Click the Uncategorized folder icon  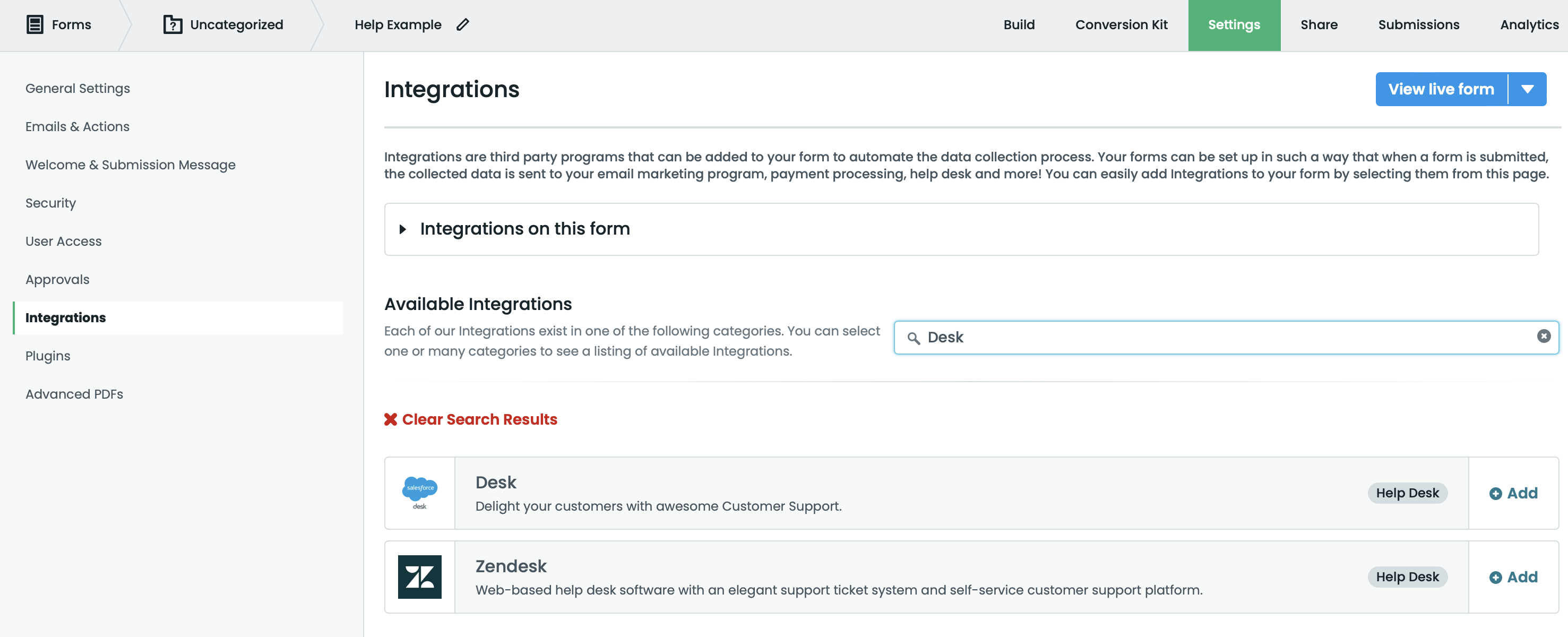[x=173, y=24]
